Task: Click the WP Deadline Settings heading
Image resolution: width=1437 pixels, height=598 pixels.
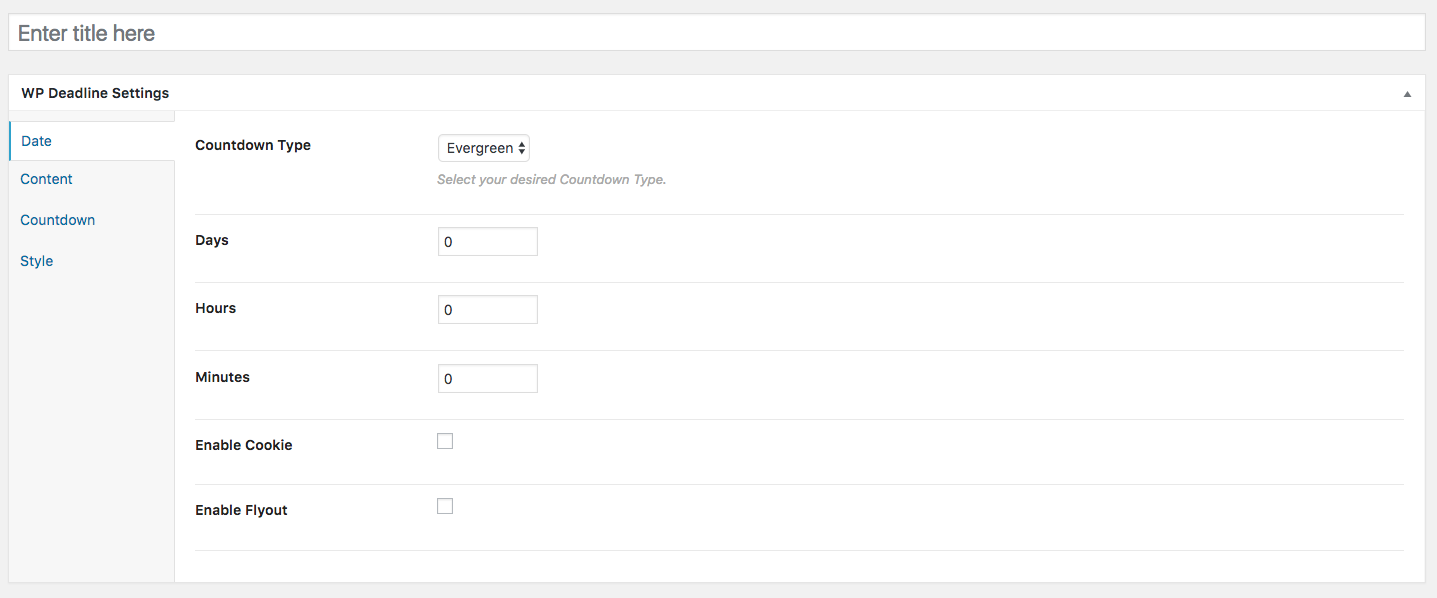Action: (95, 93)
